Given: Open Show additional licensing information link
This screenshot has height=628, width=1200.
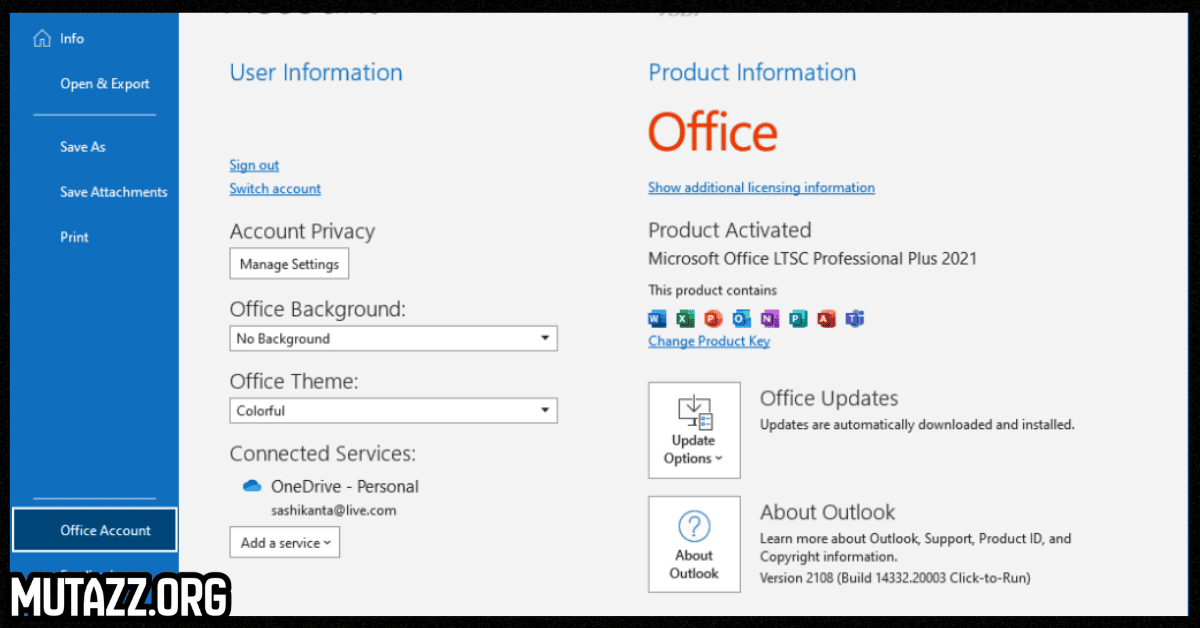Looking at the screenshot, I should pos(761,188).
